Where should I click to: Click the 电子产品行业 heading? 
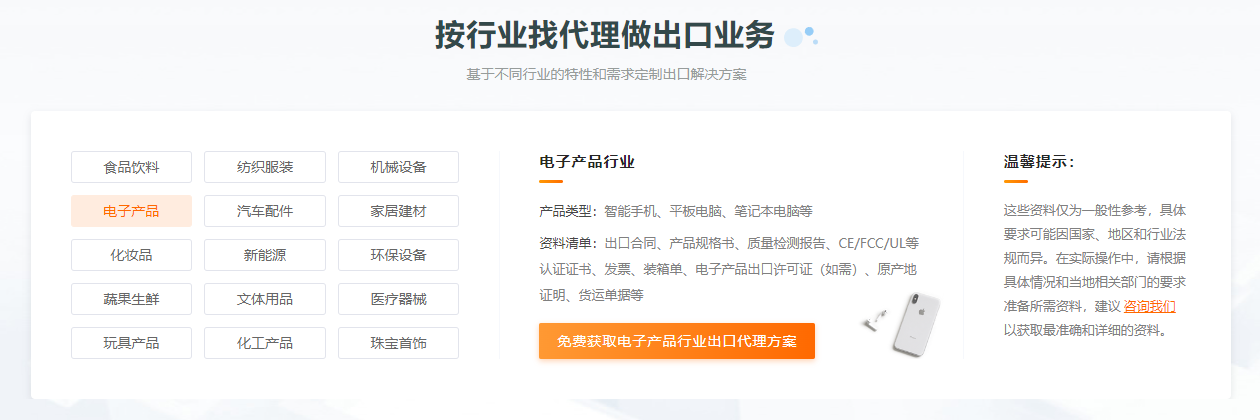587,162
